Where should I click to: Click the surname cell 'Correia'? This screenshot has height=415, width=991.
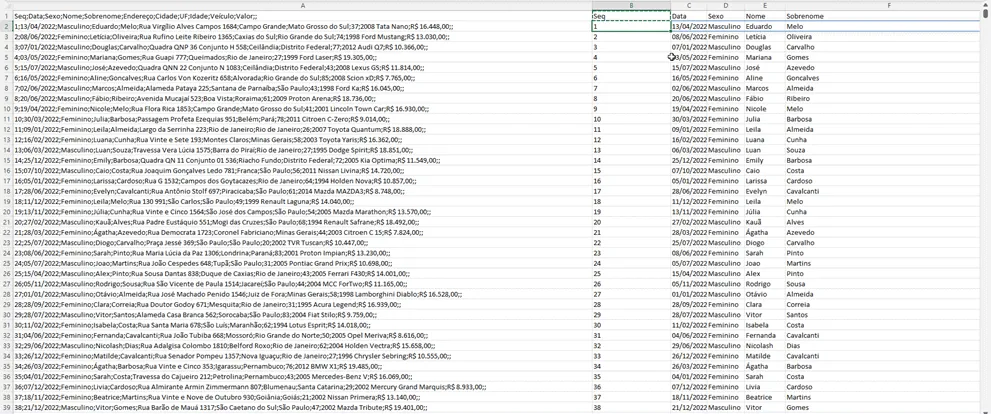tap(884, 304)
